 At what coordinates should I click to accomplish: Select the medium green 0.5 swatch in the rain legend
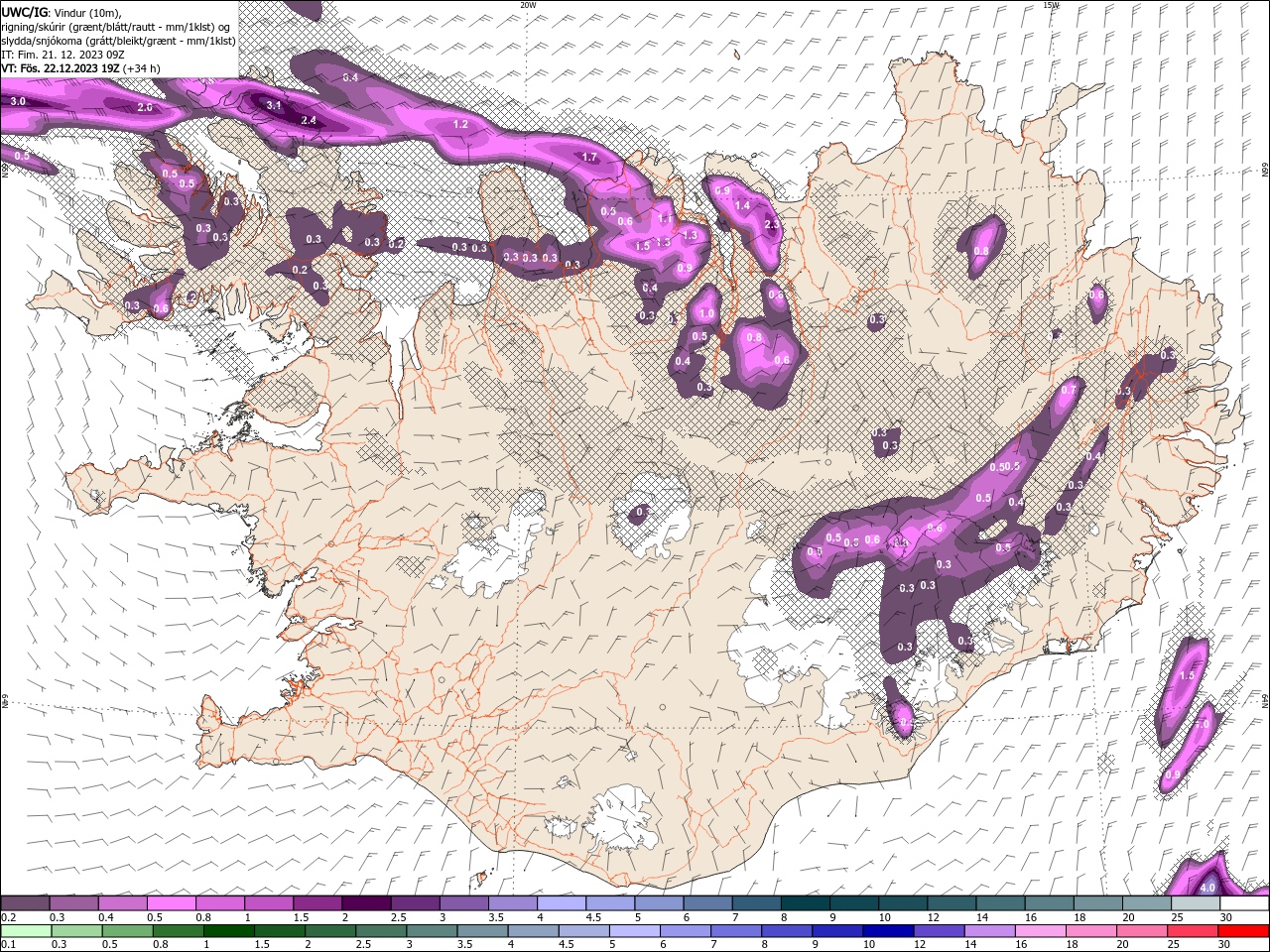[127, 931]
